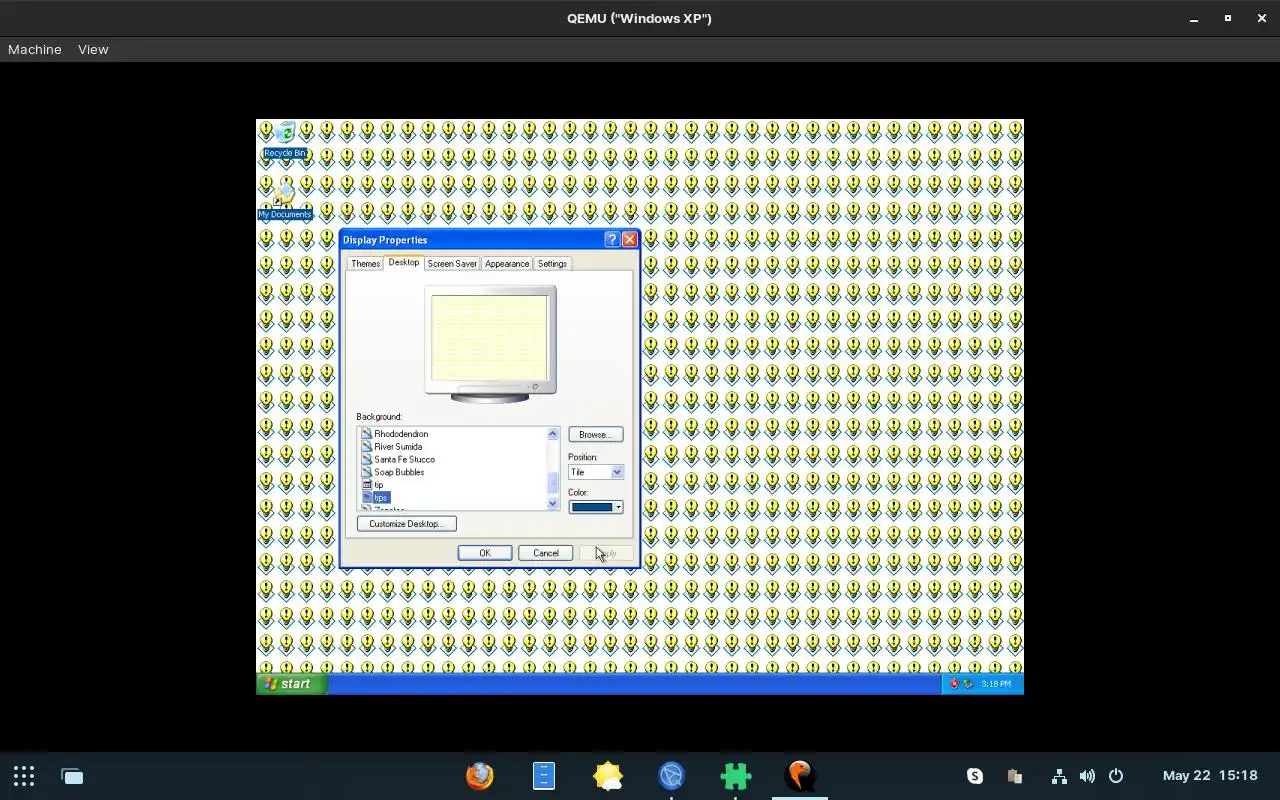The image size is (1280, 800).
Task: Open the applications grid launcher
Action: [24, 776]
